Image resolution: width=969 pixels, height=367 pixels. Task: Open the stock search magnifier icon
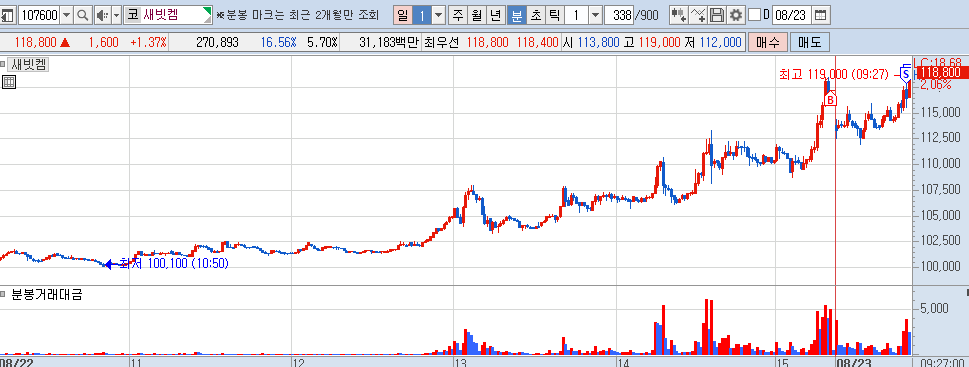point(82,15)
